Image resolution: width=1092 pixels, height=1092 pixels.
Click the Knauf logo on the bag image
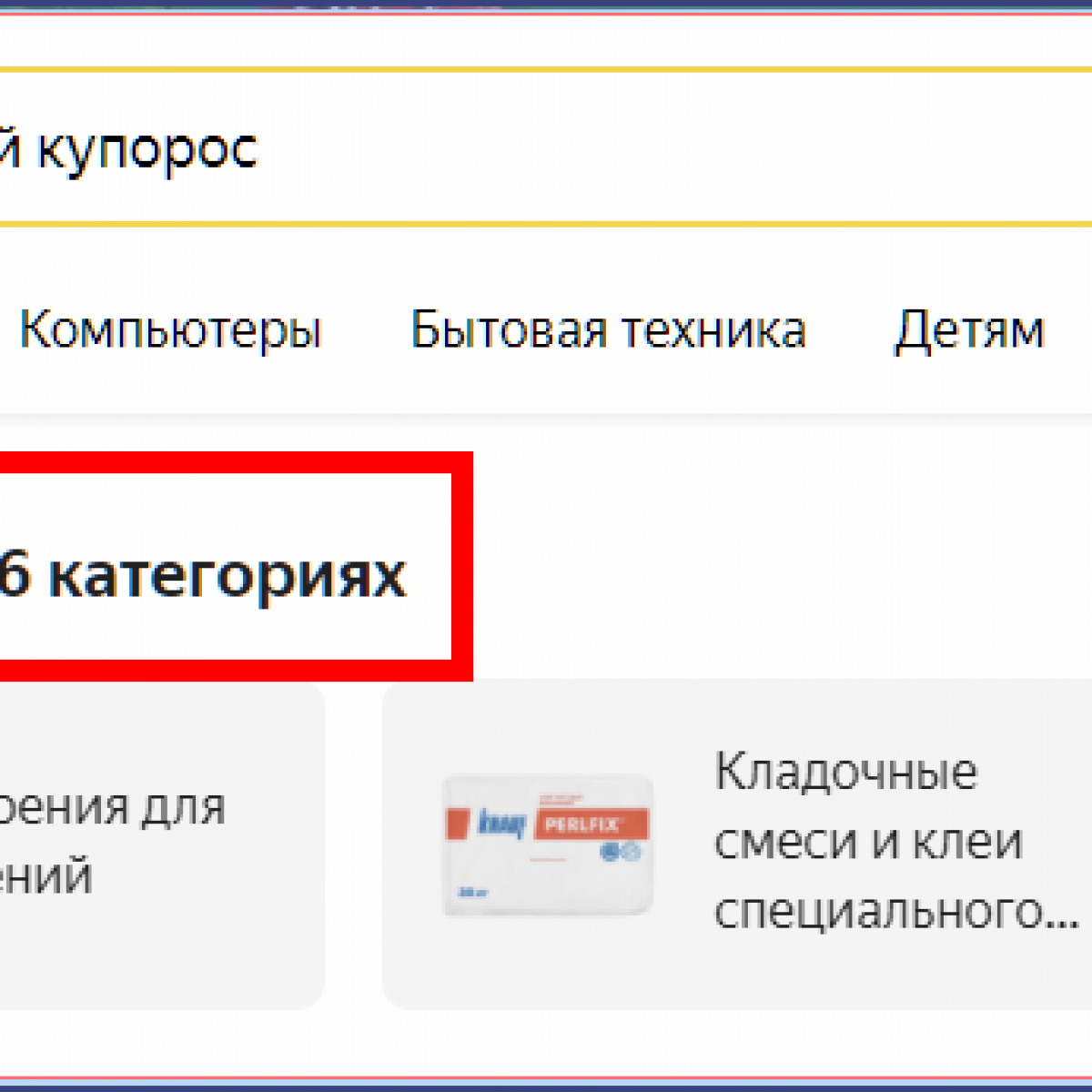pyautogui.click(x=501, y=824)
